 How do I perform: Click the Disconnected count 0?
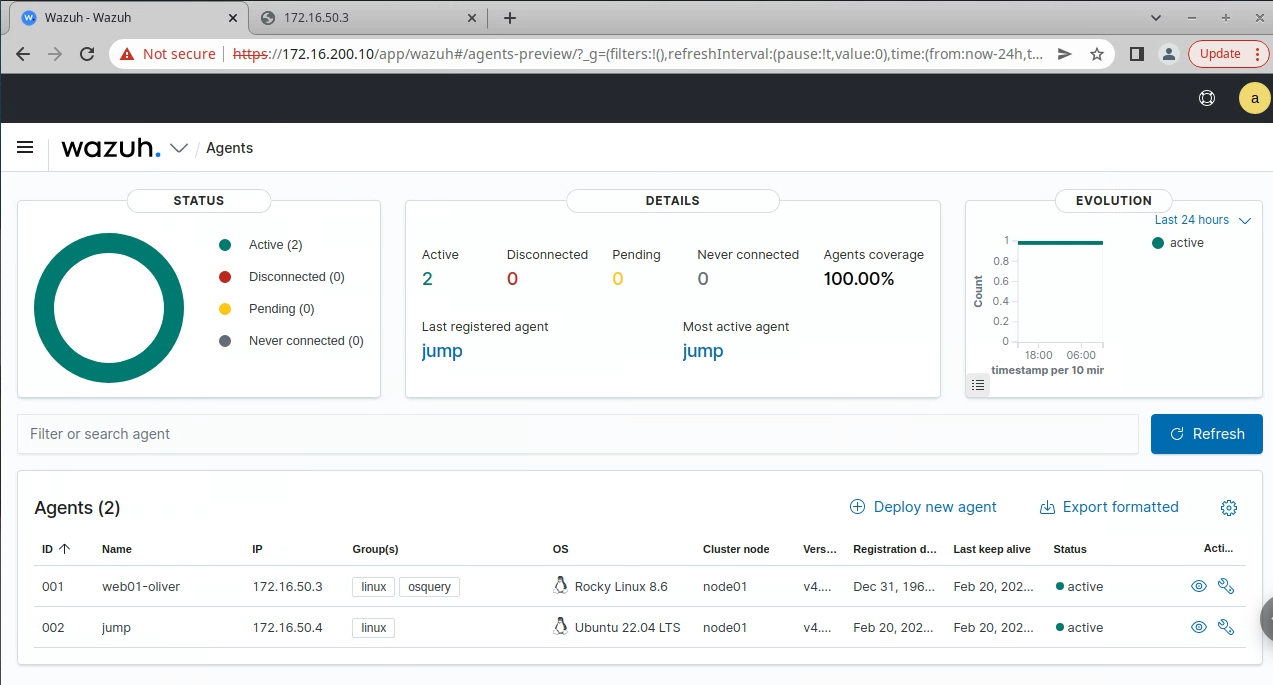click(512, 279)
